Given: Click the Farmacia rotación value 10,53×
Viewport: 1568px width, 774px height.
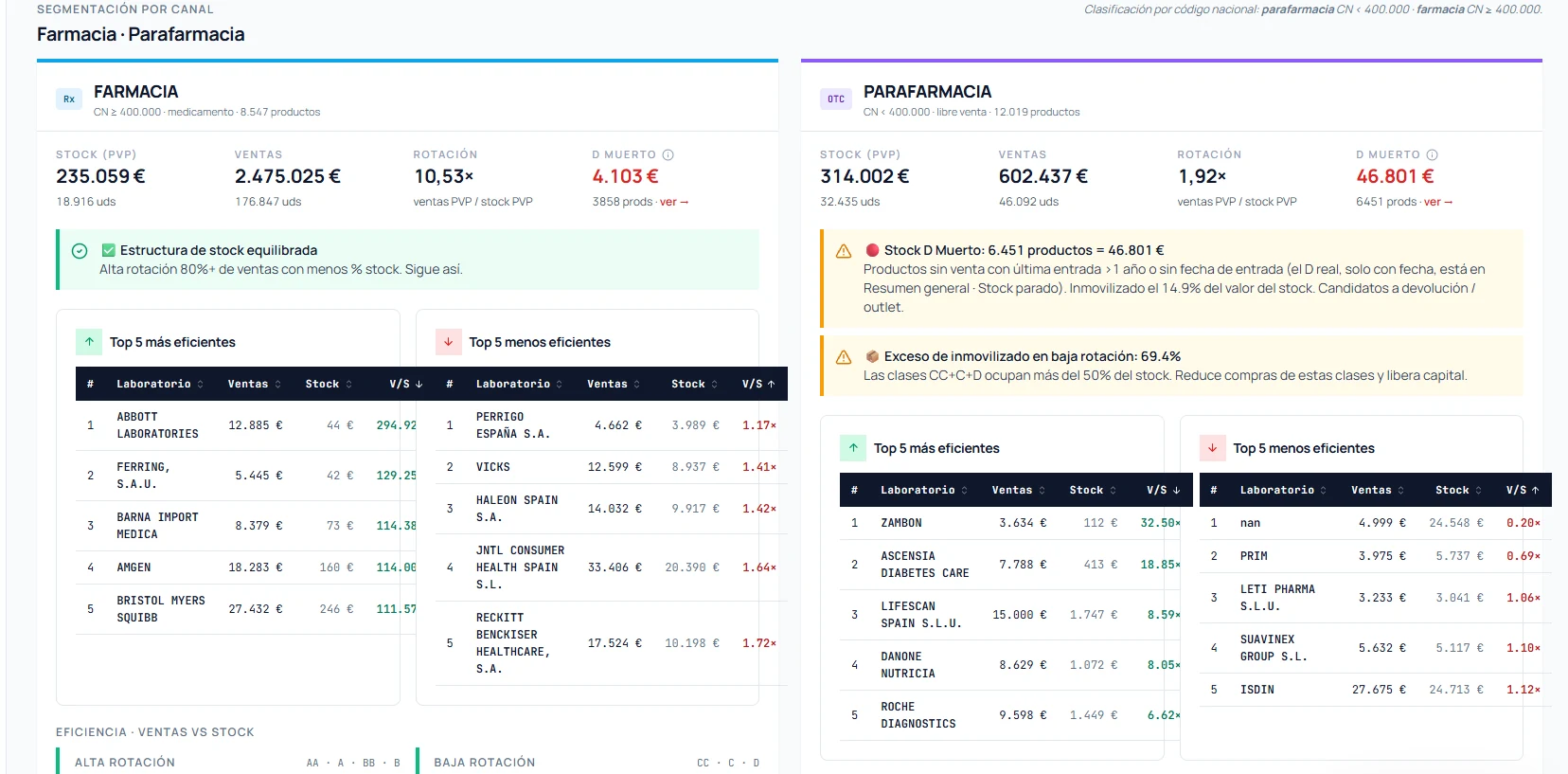Looking at the screenshot, I should coord(444,176).
